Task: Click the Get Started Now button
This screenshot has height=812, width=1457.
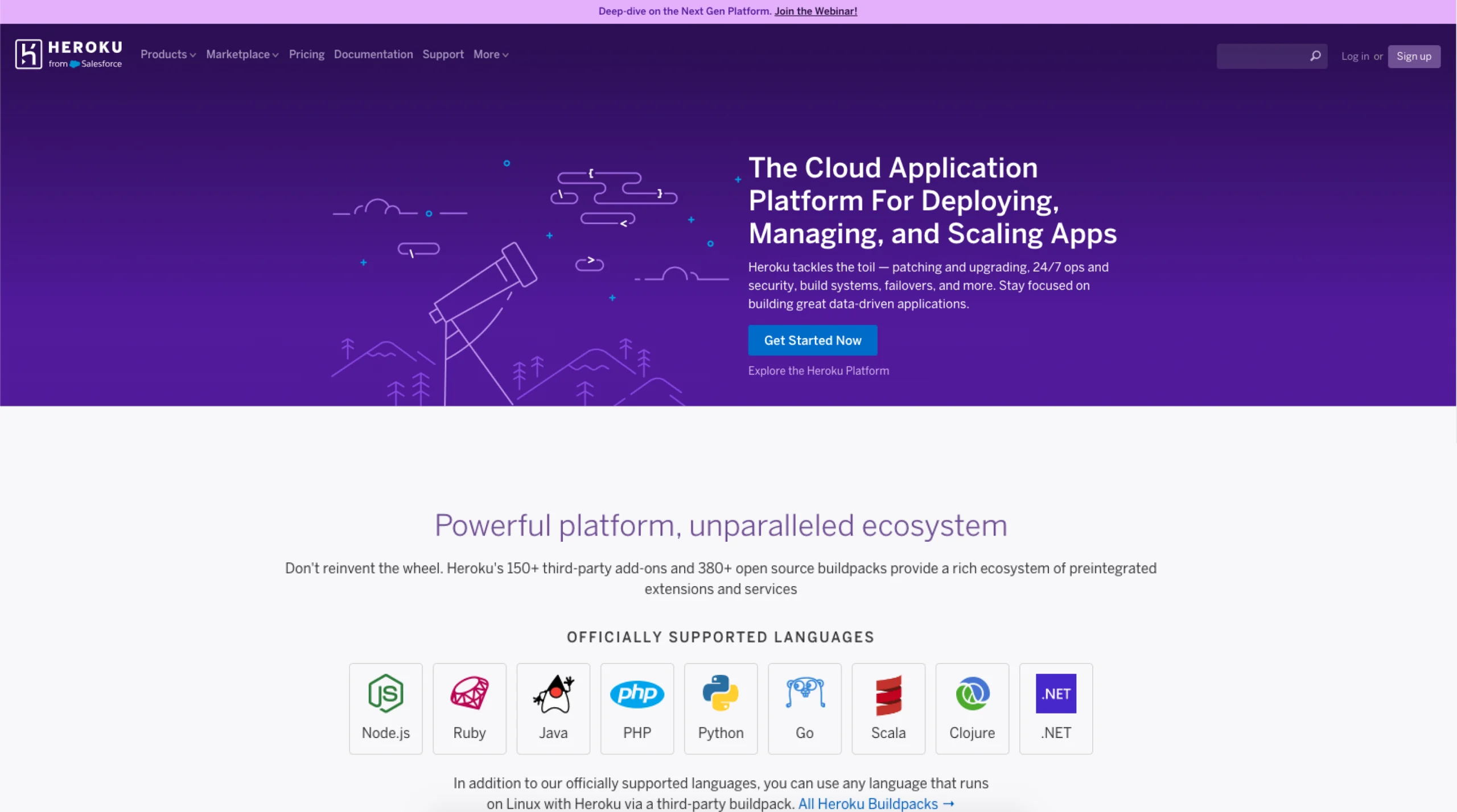Action: pos(812,340)
